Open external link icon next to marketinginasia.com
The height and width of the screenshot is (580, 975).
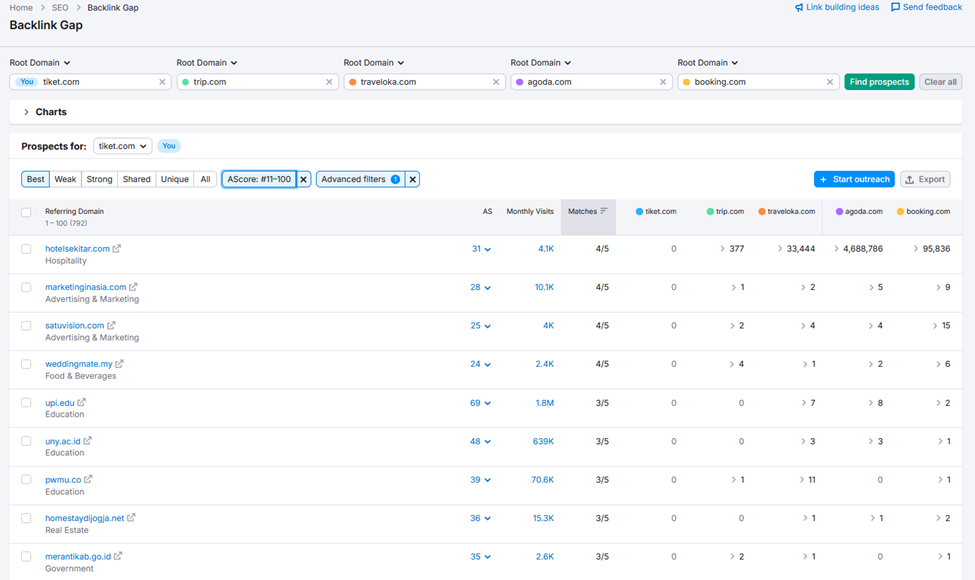[133, 287]
